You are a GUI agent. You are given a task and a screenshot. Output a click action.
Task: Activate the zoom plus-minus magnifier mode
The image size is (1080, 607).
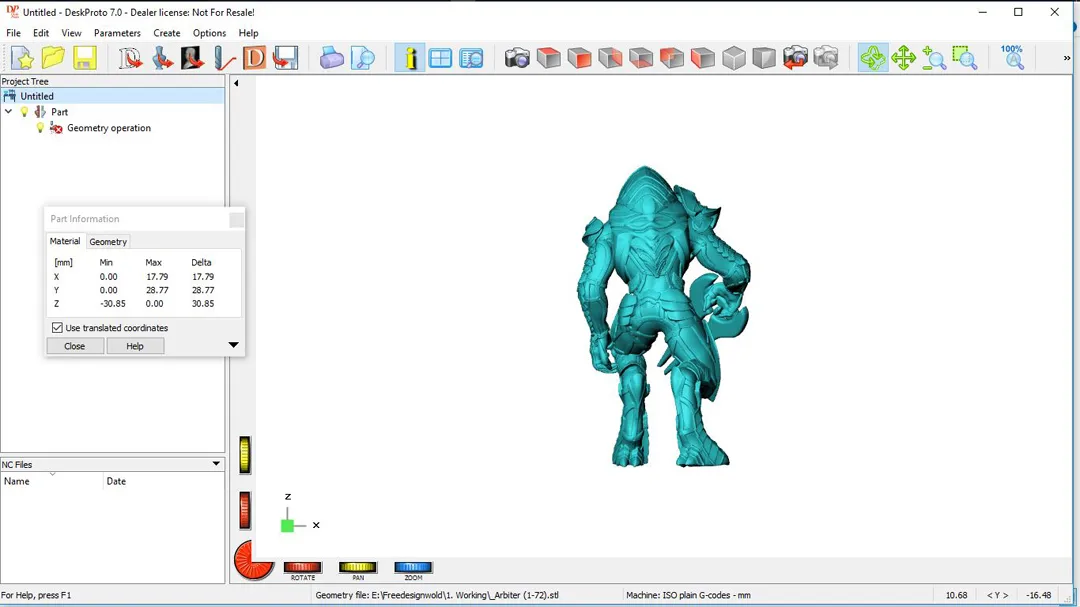(x=934, y=58)
